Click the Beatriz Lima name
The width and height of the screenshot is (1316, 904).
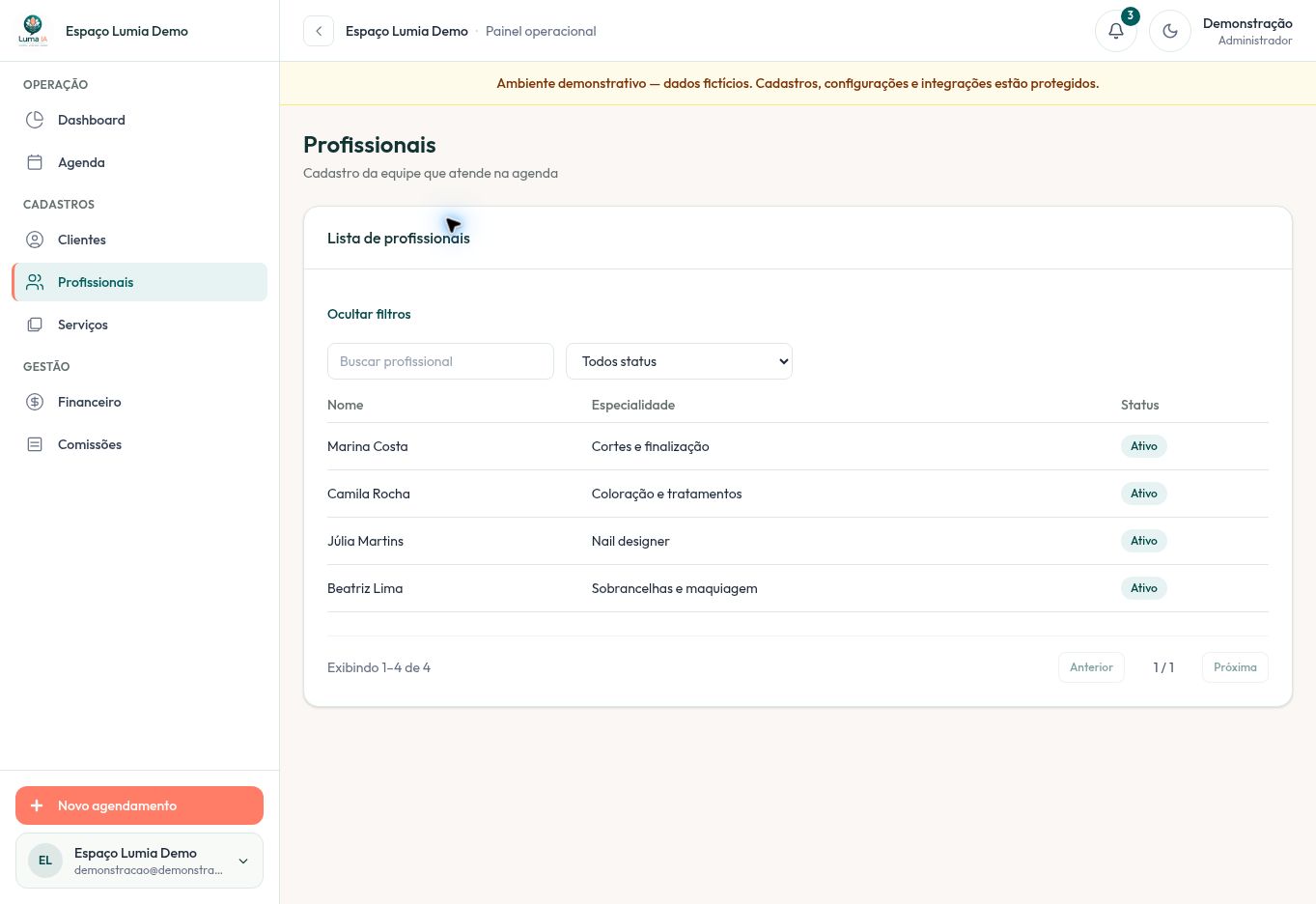tap(365, 588)
